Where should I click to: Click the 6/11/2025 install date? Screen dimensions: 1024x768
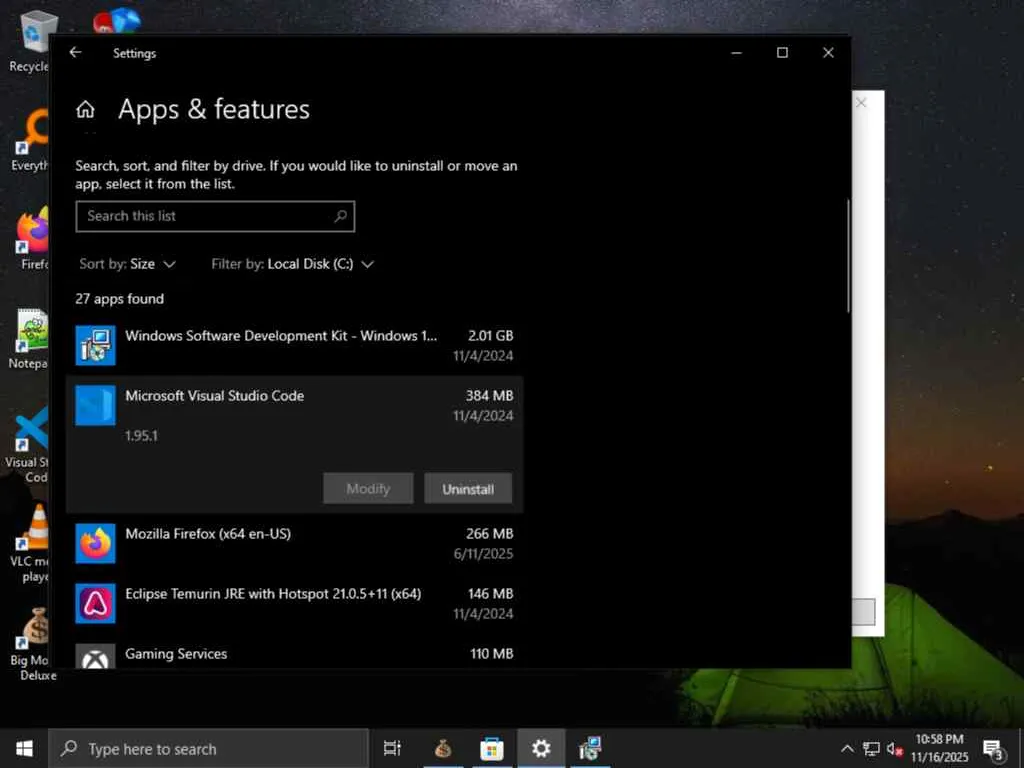click(483, 554)
